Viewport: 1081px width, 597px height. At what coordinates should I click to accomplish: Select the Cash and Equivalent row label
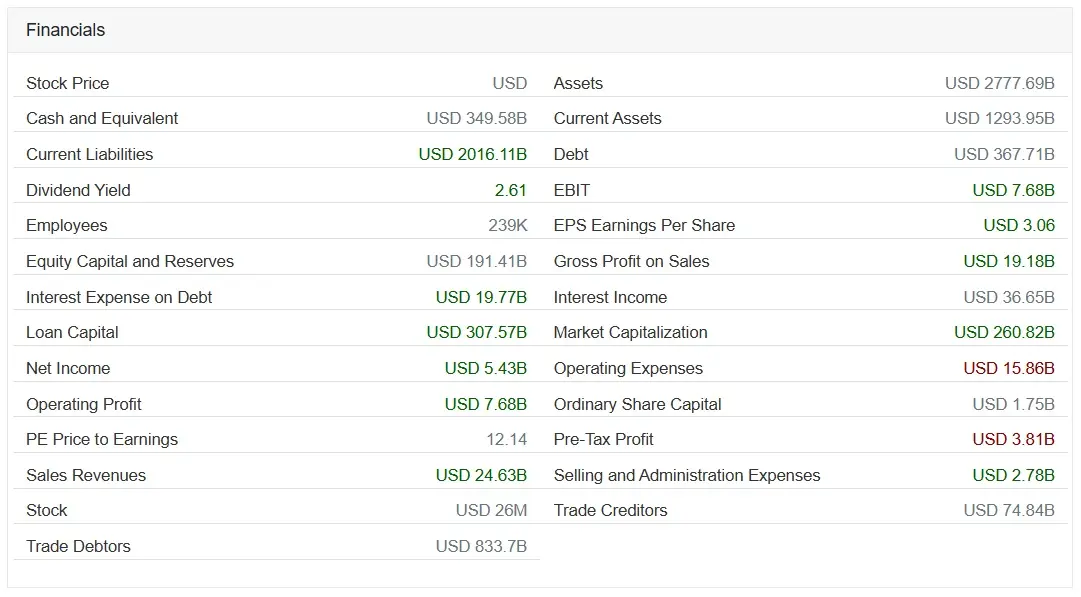102,119
